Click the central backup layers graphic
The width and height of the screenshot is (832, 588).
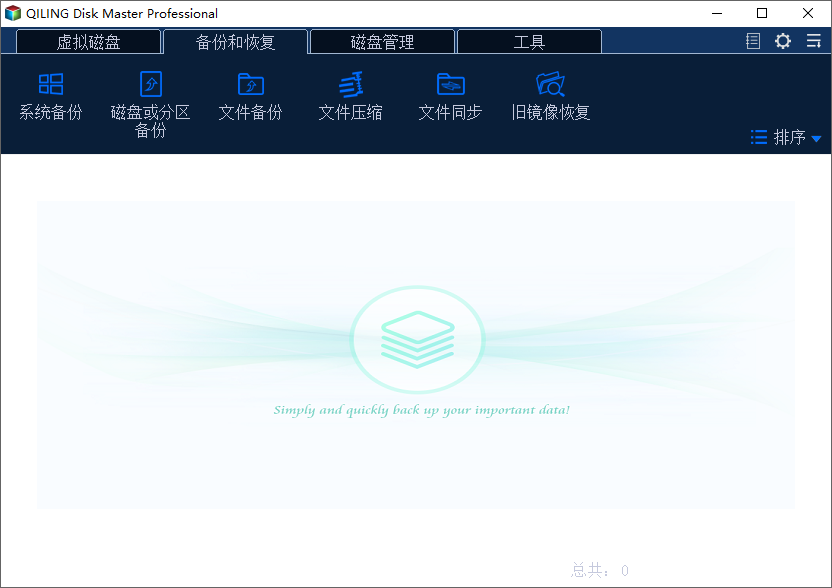pyautogui.click(x=418, y=339)
